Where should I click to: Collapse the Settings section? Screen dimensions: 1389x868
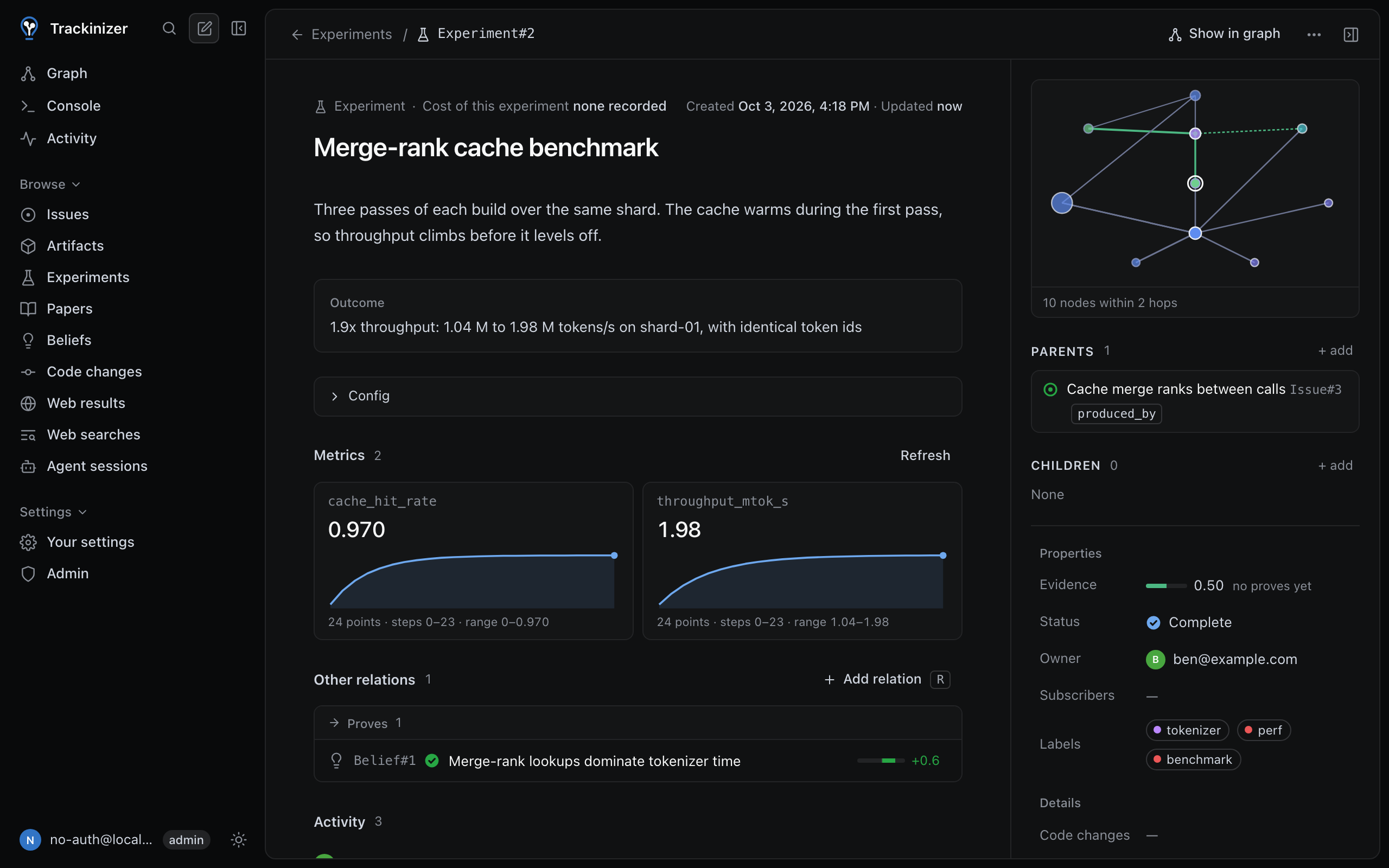(53, 512)
